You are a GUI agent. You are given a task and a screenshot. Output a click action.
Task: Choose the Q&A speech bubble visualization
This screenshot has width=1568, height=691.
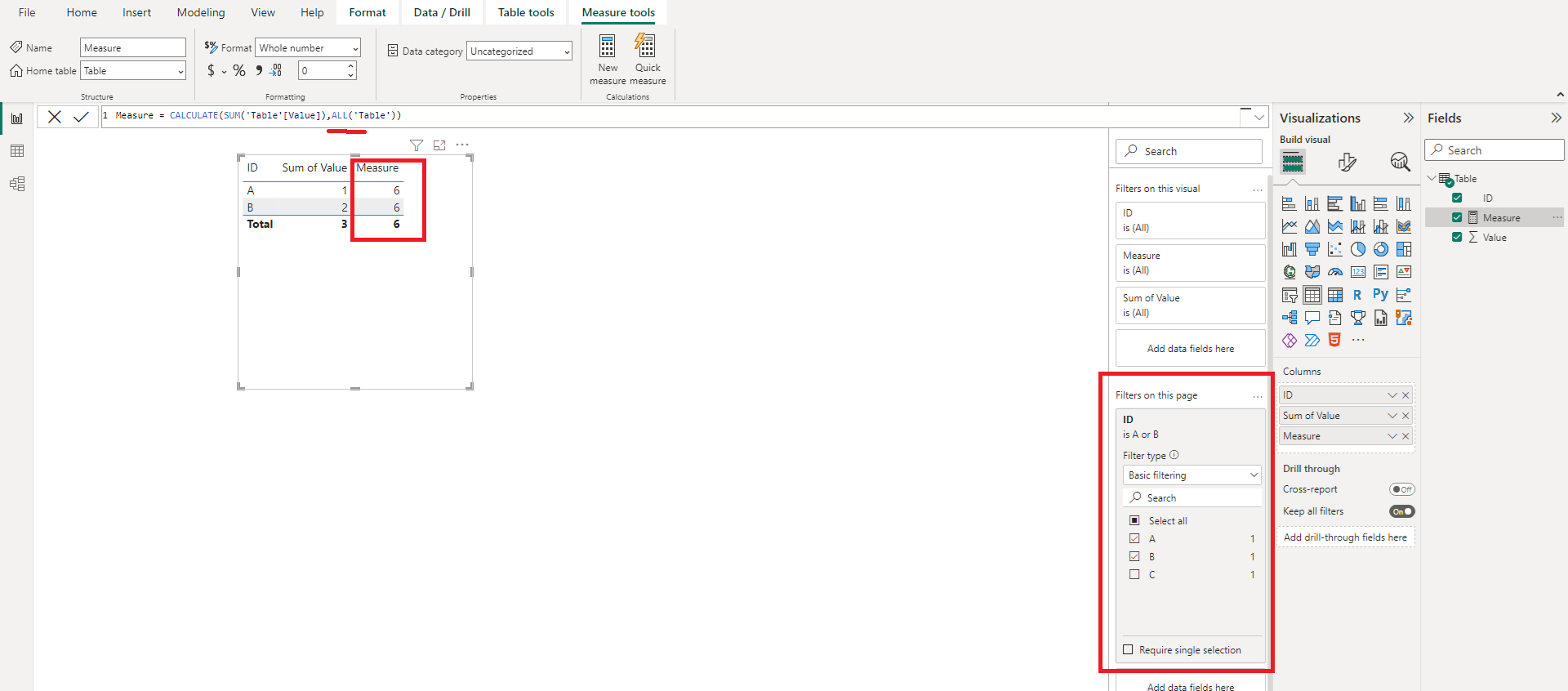[x=1312, y=318]
